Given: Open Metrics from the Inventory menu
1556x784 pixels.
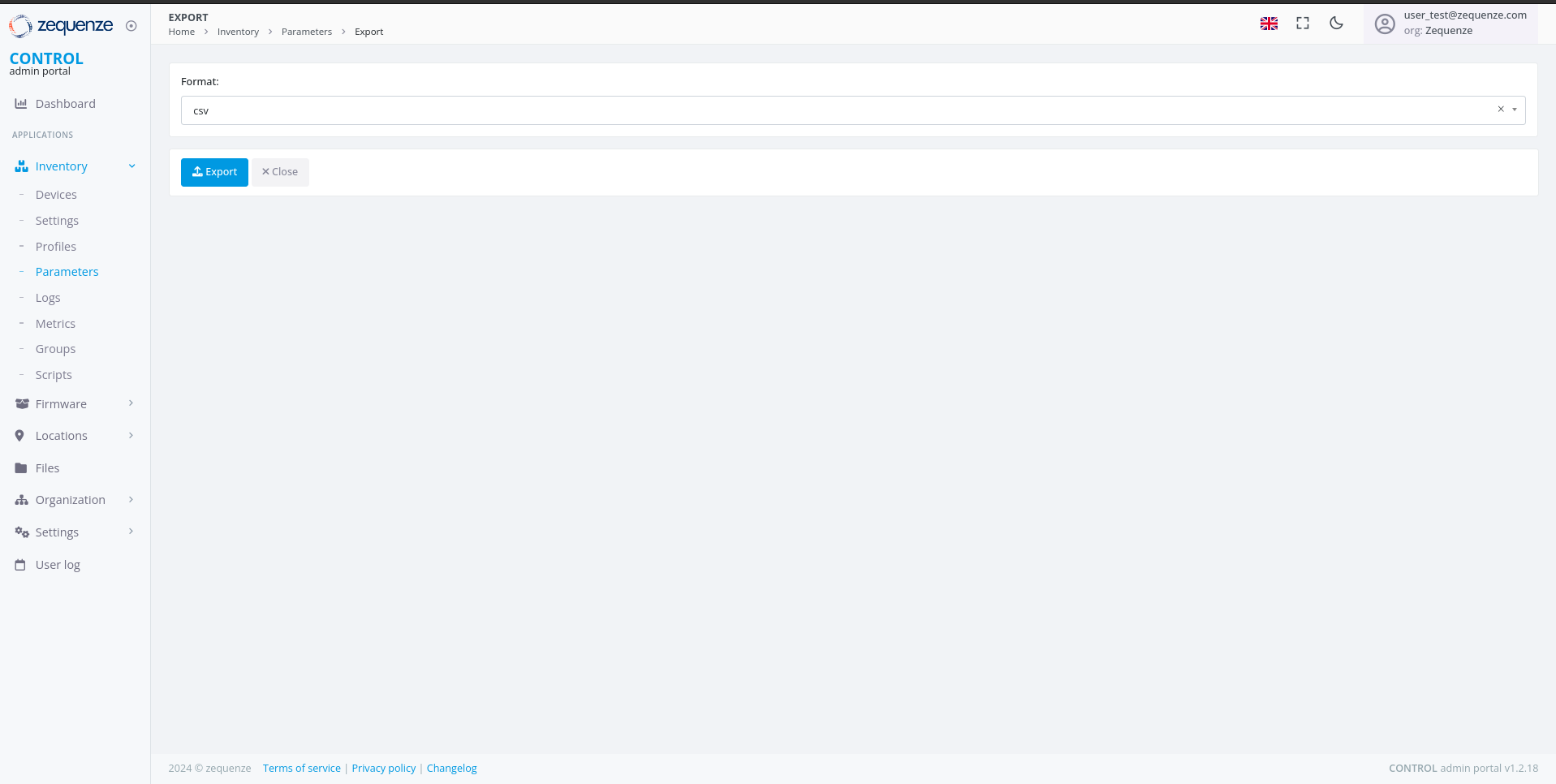Looking at the screenshot, I should (55, 323).
